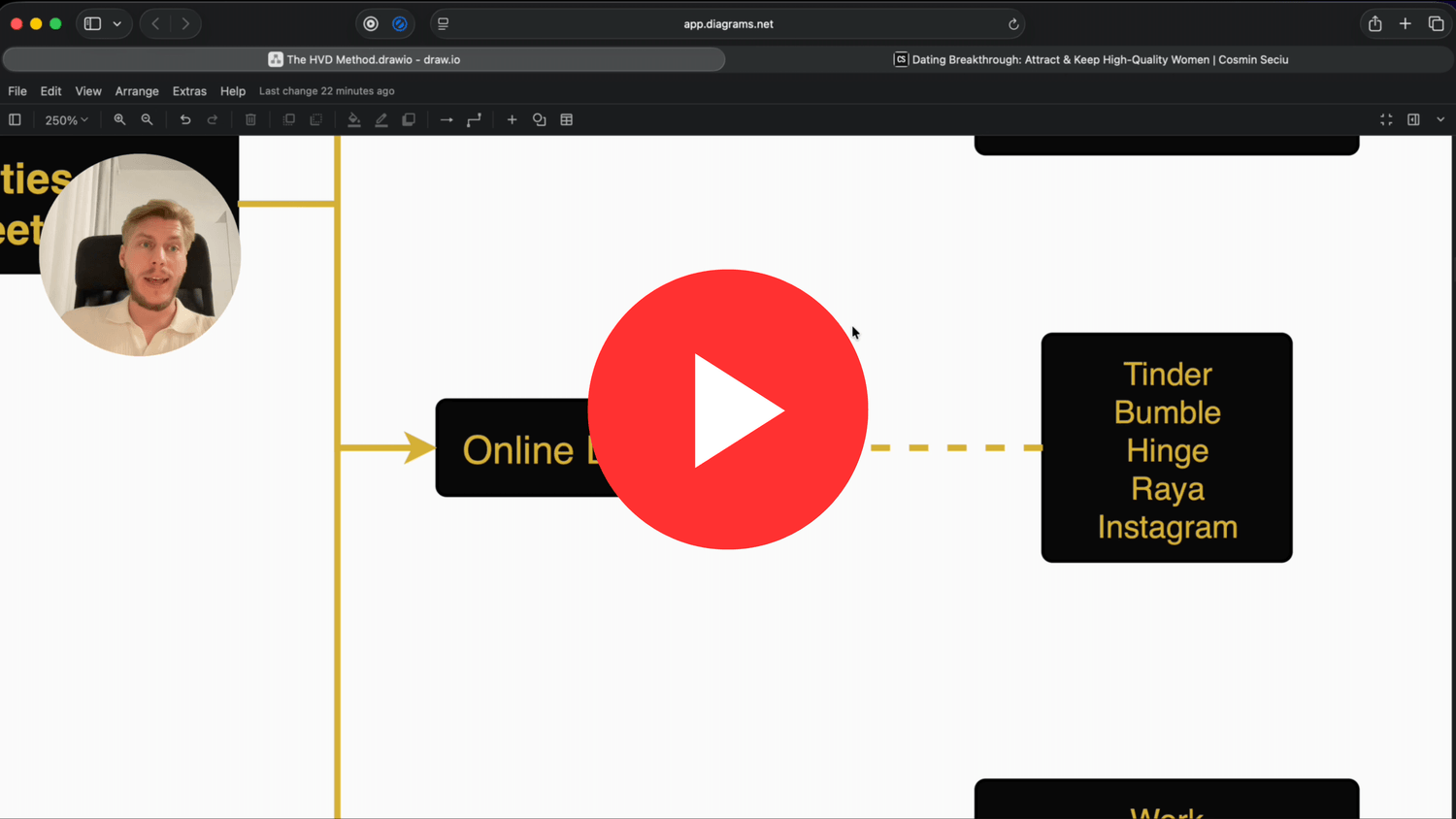Click the Fill Color bucket icon
This screenshot has height=819, width=1456.
click(354, 120)
